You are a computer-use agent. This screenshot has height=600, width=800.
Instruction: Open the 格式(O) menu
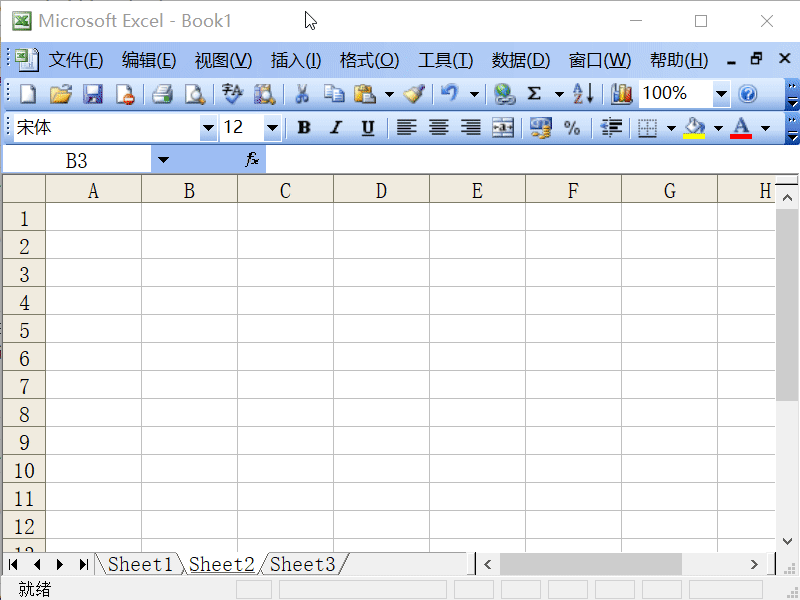(369, 60)
